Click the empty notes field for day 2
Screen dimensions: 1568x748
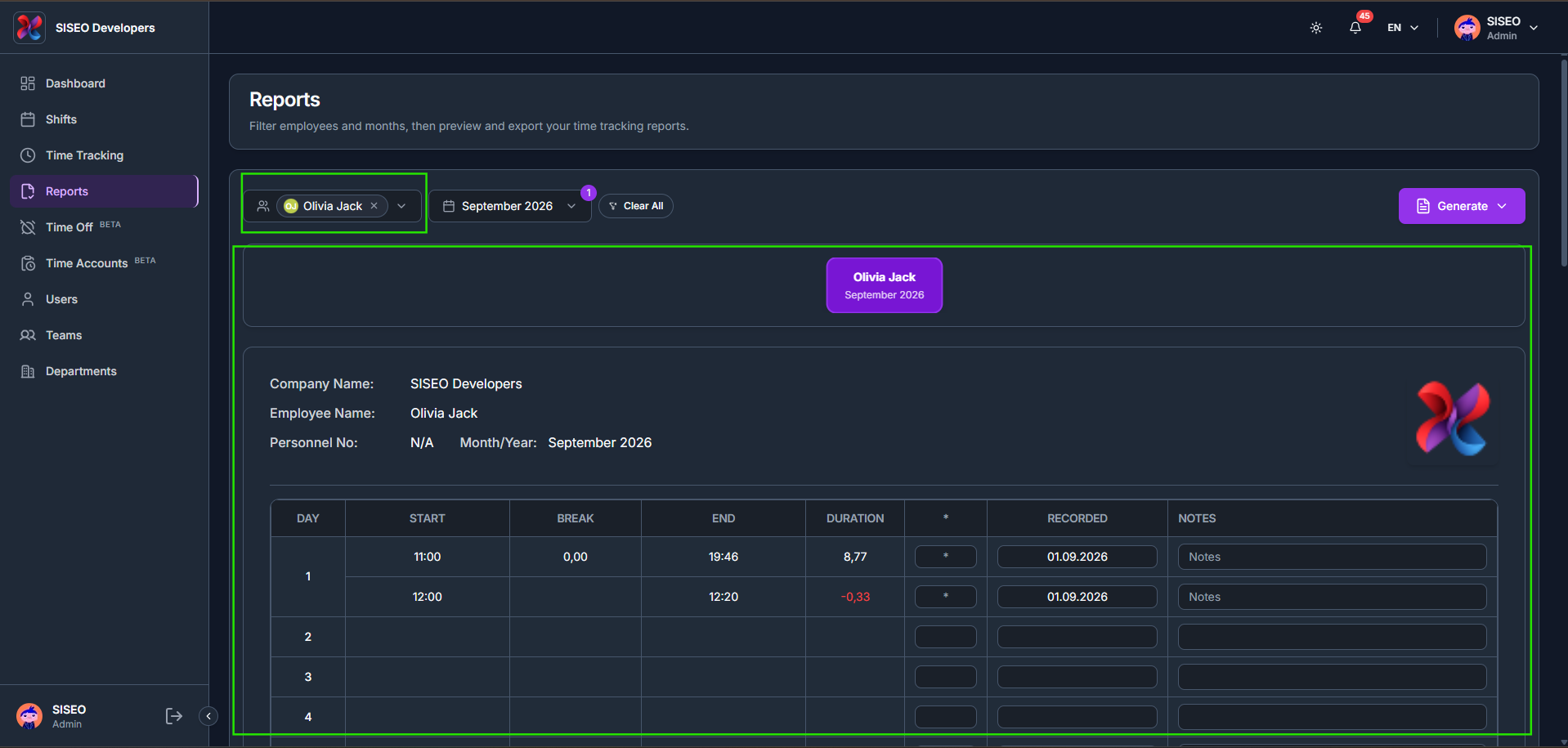point(1333,637)
